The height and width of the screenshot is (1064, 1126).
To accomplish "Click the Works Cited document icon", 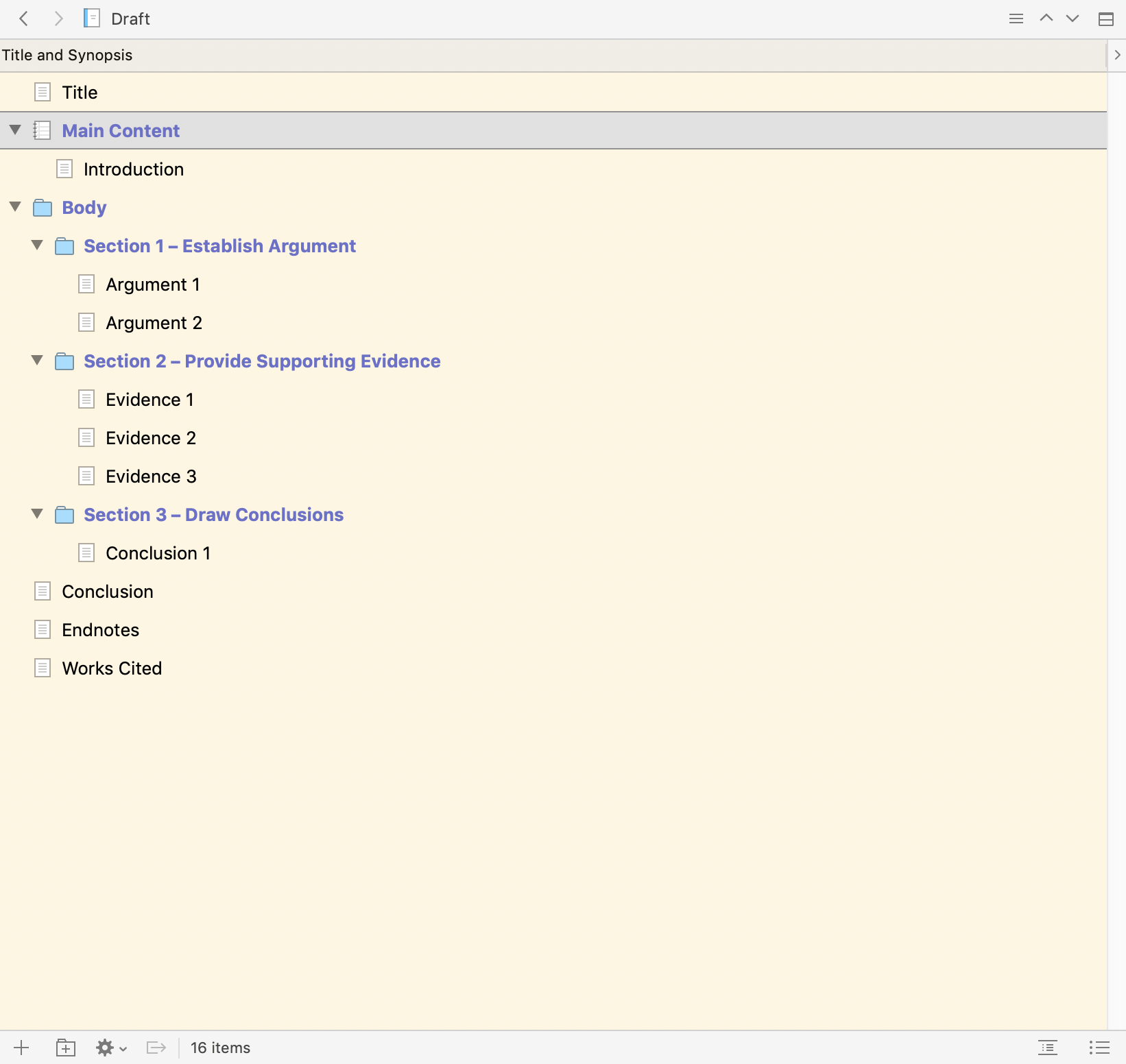I will click(43, 668).
